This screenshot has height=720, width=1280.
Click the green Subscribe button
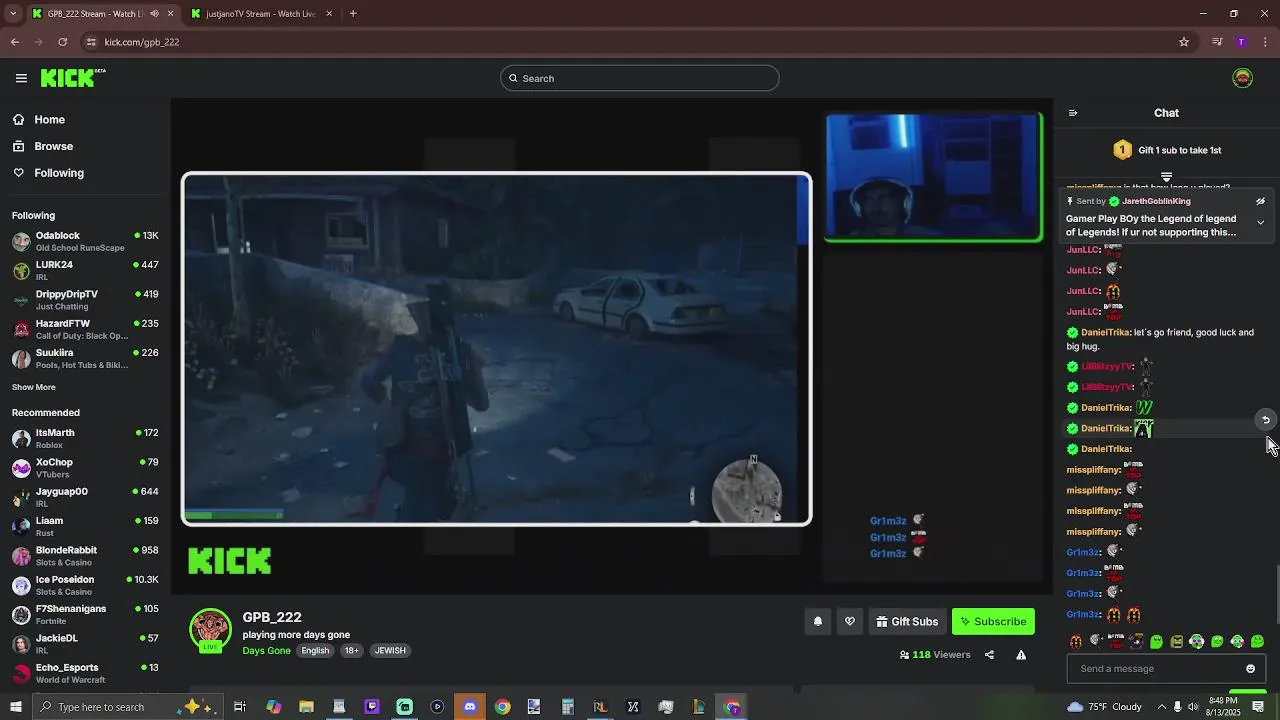[x=993, y=621]
